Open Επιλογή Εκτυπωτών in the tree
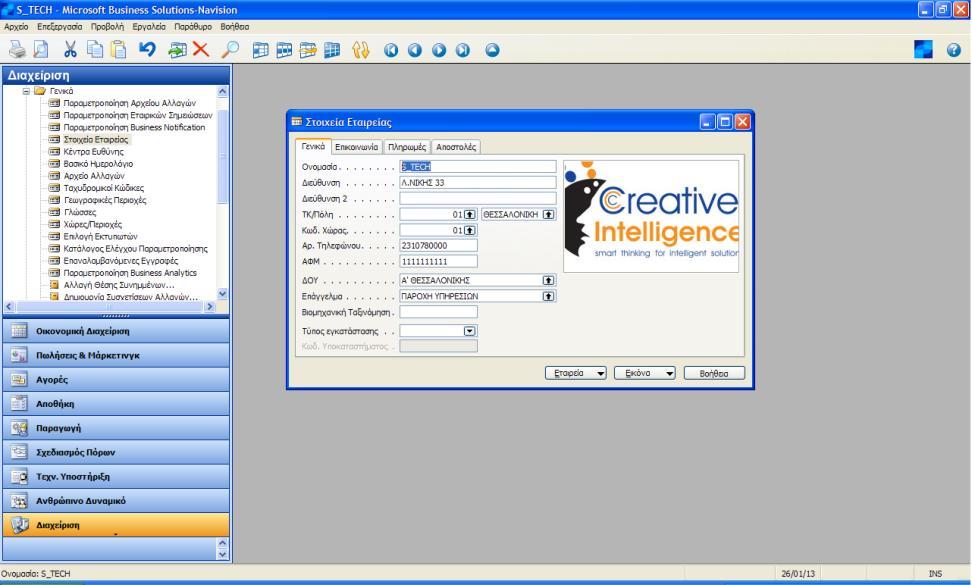This screenshot has width=972, height=585. click(x=100, y=236)
